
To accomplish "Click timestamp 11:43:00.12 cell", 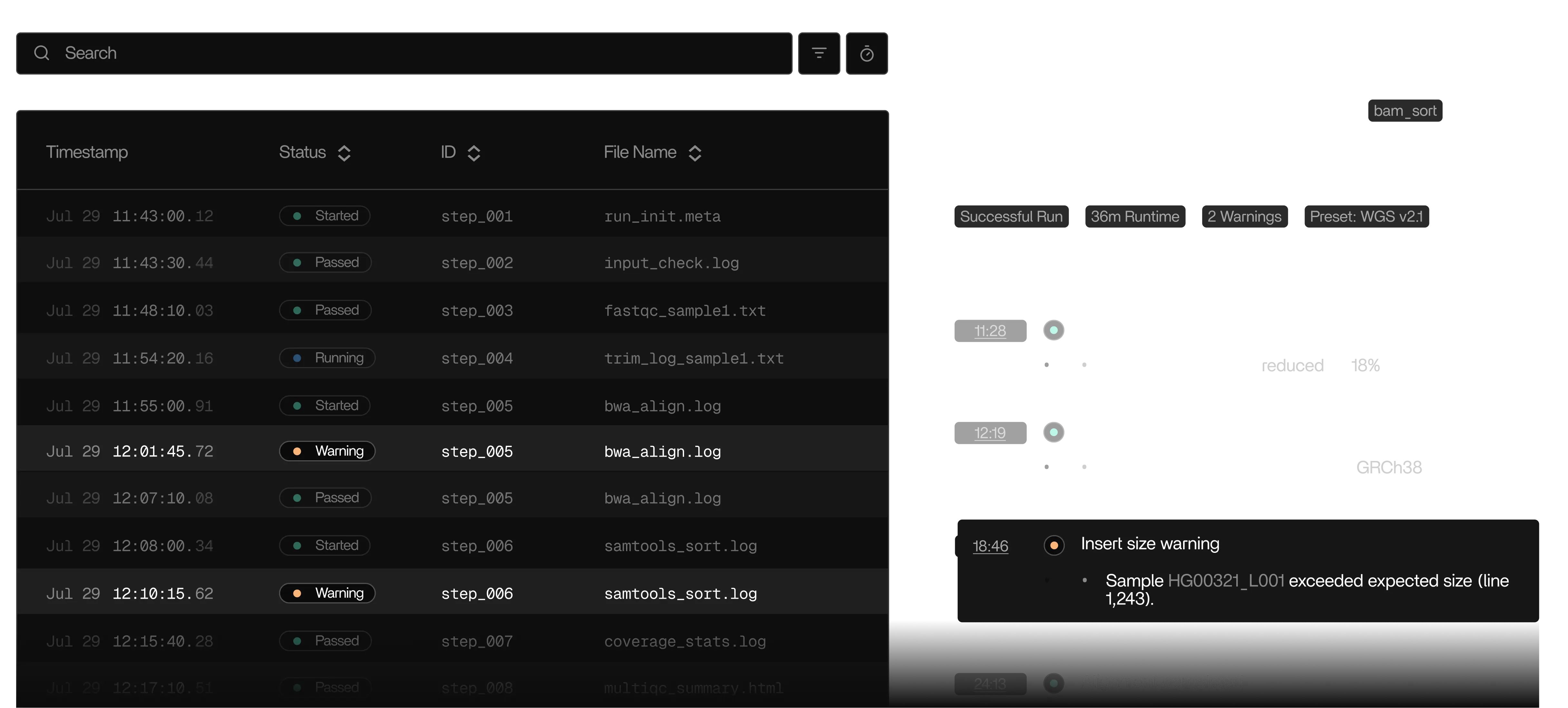I will pos(130,216).
